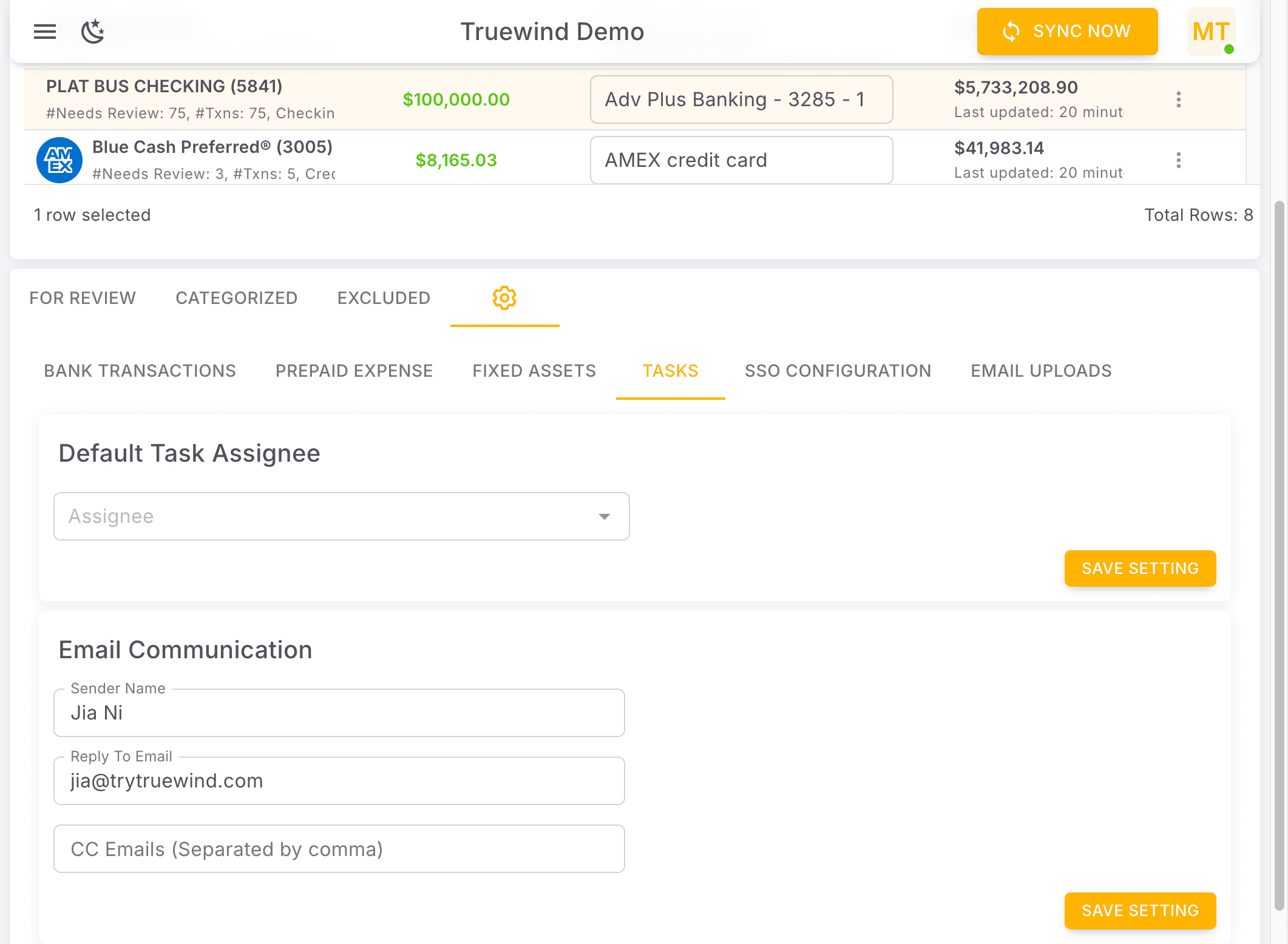Image resolution: width=1288 pixels, height=944 pixels.
Task: Open the hamburger navigation menu
Action: pos(44,32)
